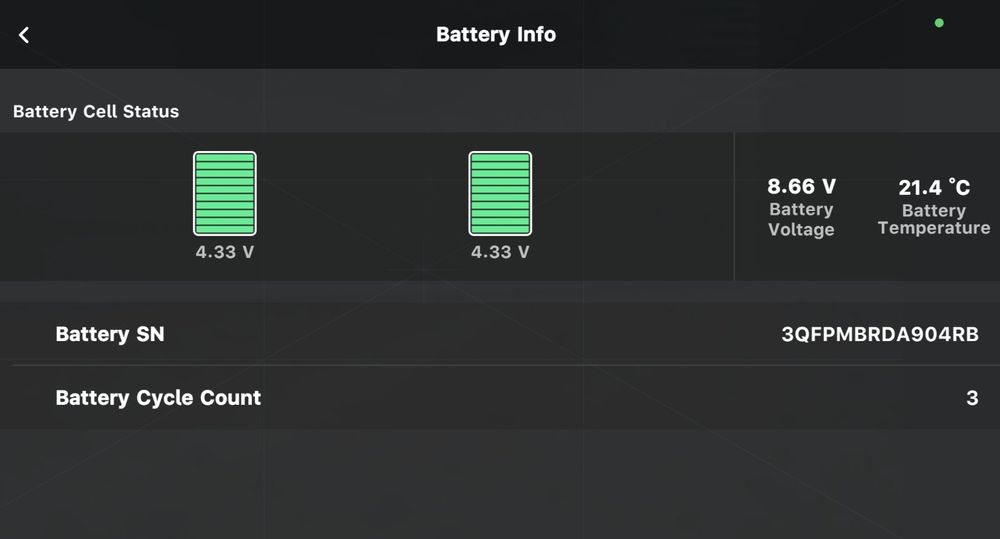The width and height of the screenshot is (1000, 539).
Task: Click the Battery Info page title
Action: pyautogui.click(x=496, y=34)
